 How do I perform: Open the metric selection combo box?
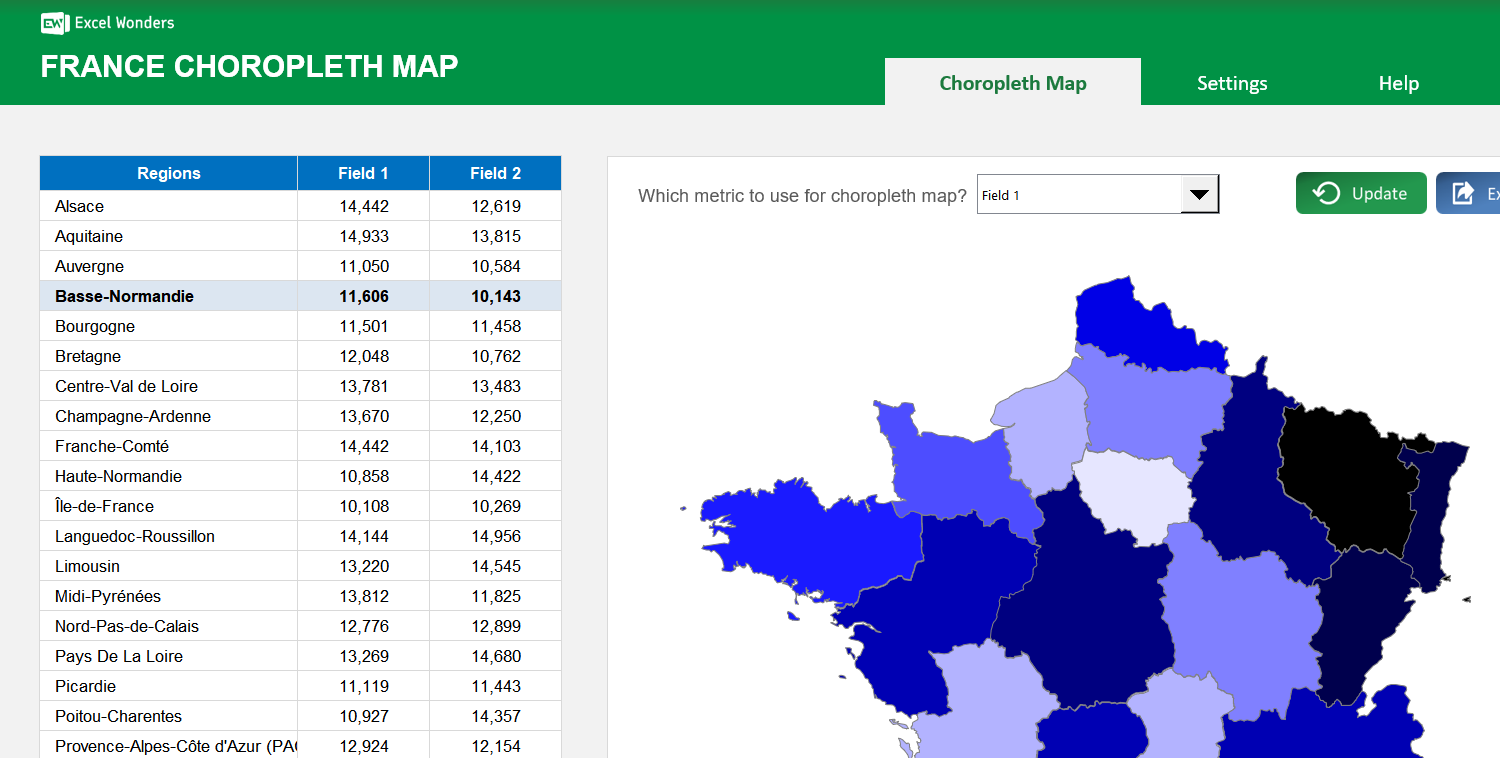pos(1080,193)
